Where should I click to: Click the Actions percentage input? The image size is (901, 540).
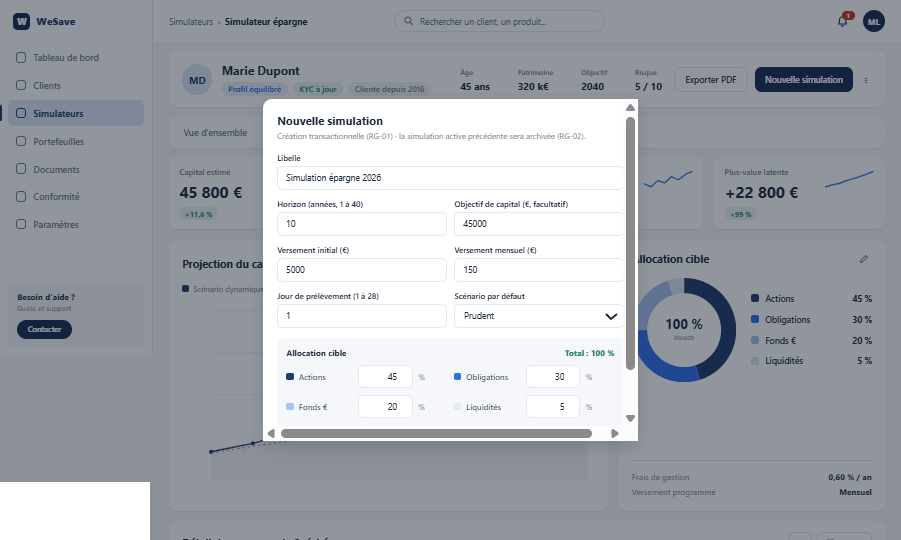(386, 377)
